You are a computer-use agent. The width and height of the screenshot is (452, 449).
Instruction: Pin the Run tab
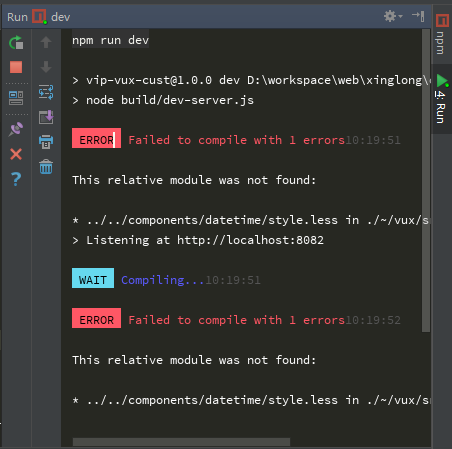16,129
